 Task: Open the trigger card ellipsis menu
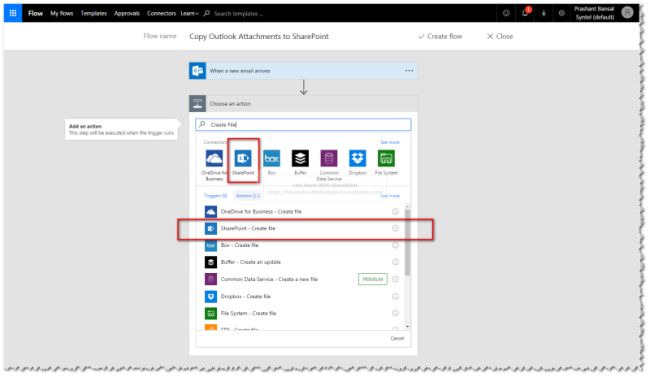click(x=409, y=71)
